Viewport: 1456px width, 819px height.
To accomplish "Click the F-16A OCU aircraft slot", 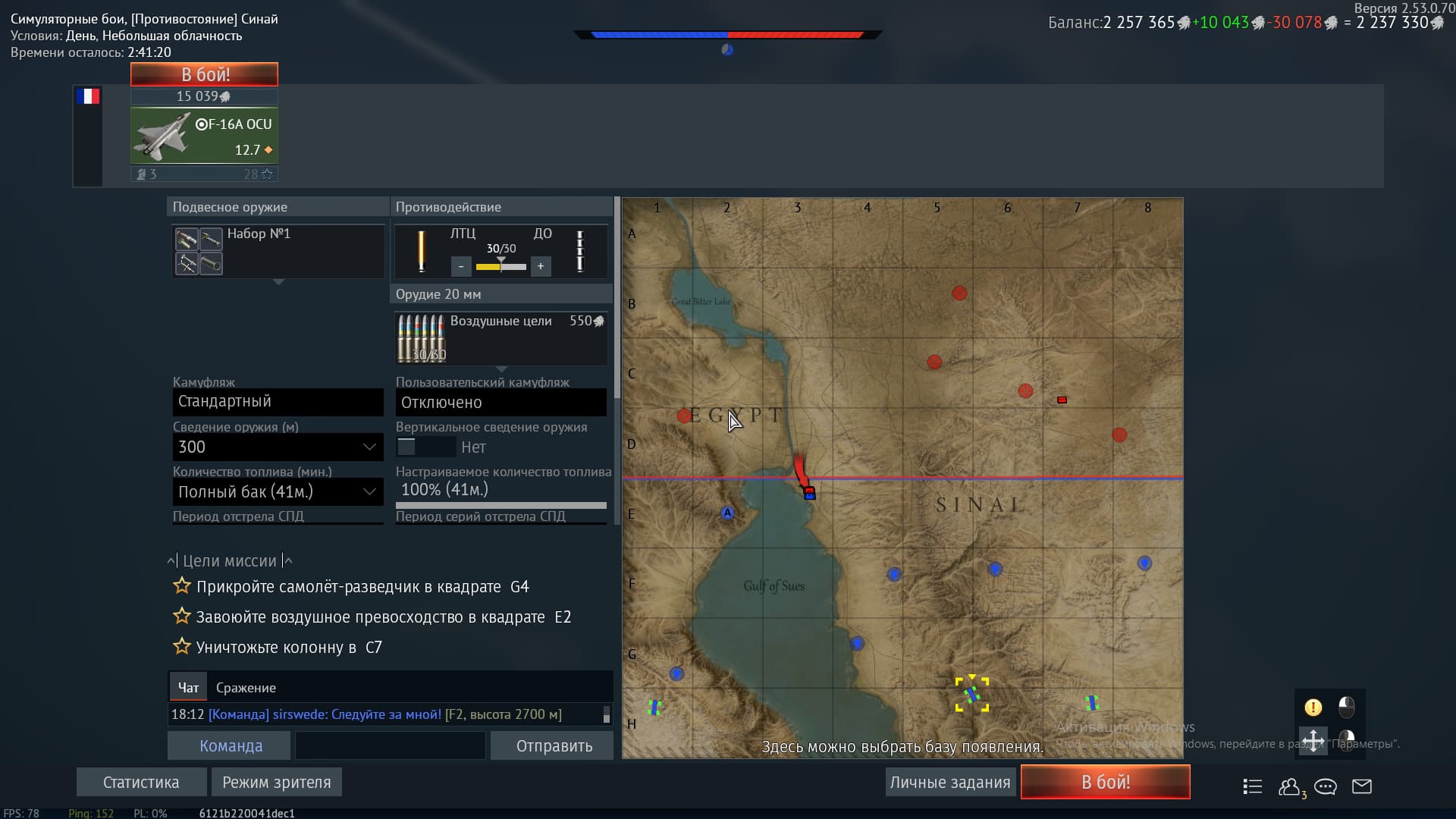I will pyautogui.click(x=204, y=136).
